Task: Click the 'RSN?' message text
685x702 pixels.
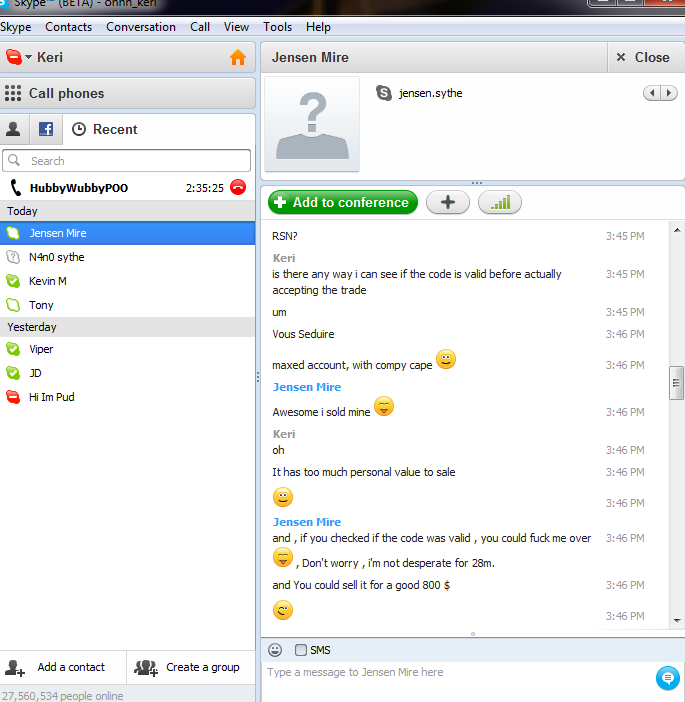Action: [x=285, y=236]
